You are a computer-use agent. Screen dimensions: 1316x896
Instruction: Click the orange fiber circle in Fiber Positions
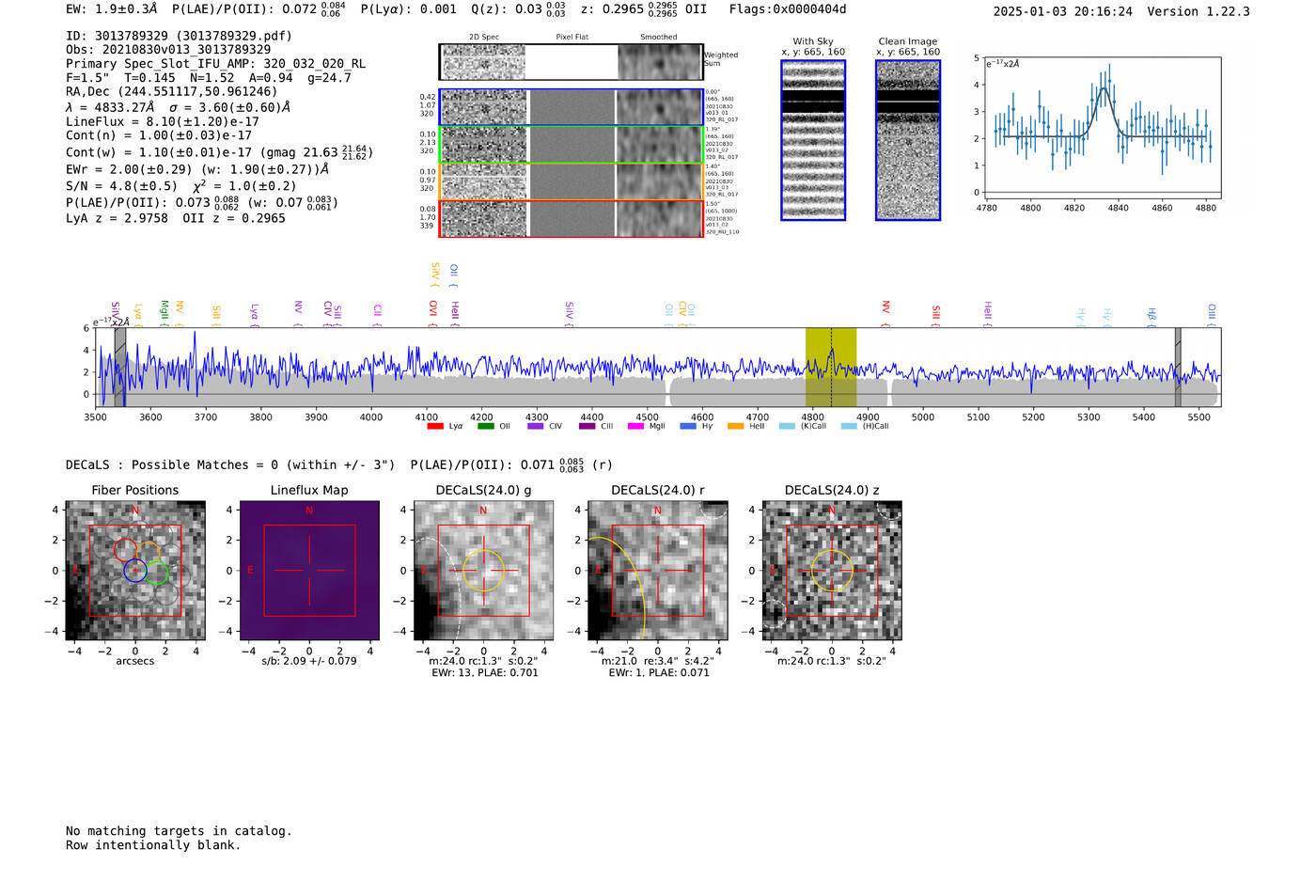point(148,553)
